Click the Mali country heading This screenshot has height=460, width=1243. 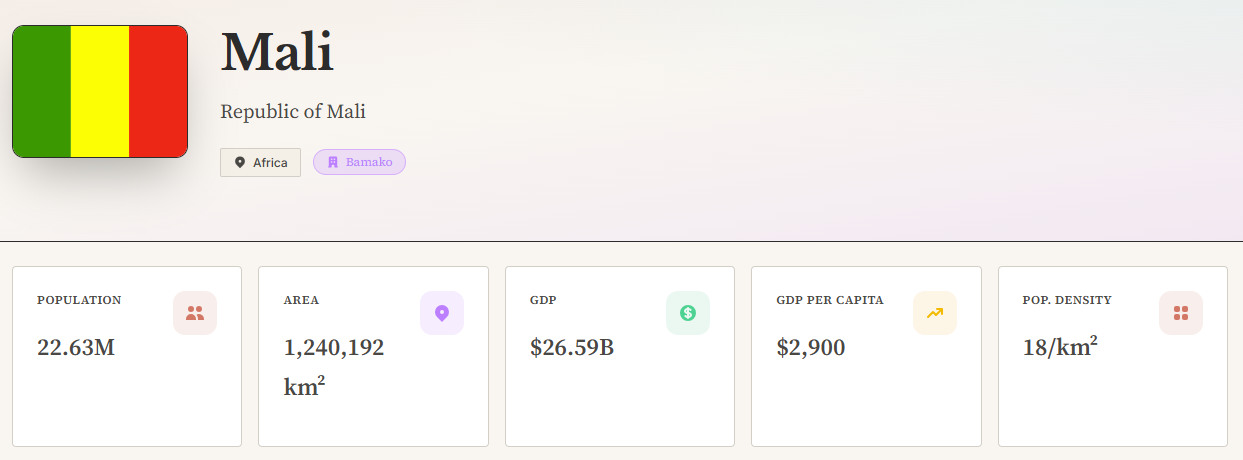(277, 52)
